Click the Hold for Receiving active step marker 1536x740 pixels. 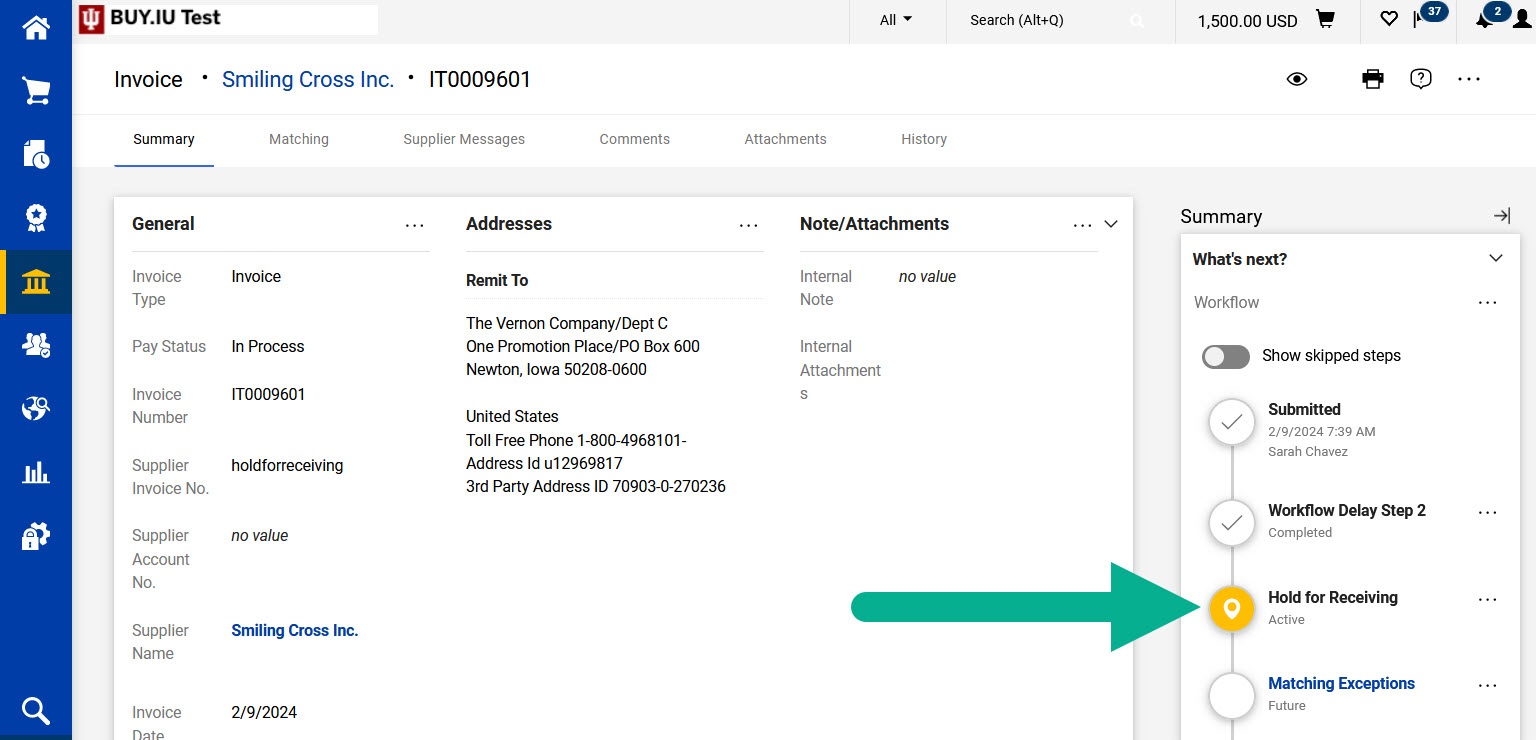point(1232,608)
